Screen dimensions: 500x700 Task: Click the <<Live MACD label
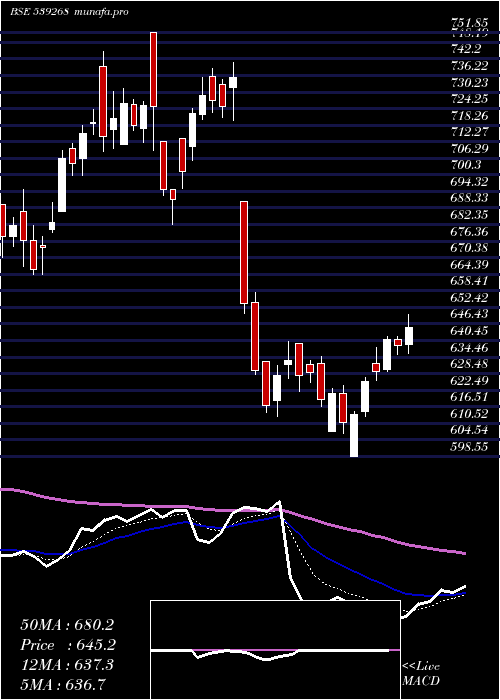421,674
